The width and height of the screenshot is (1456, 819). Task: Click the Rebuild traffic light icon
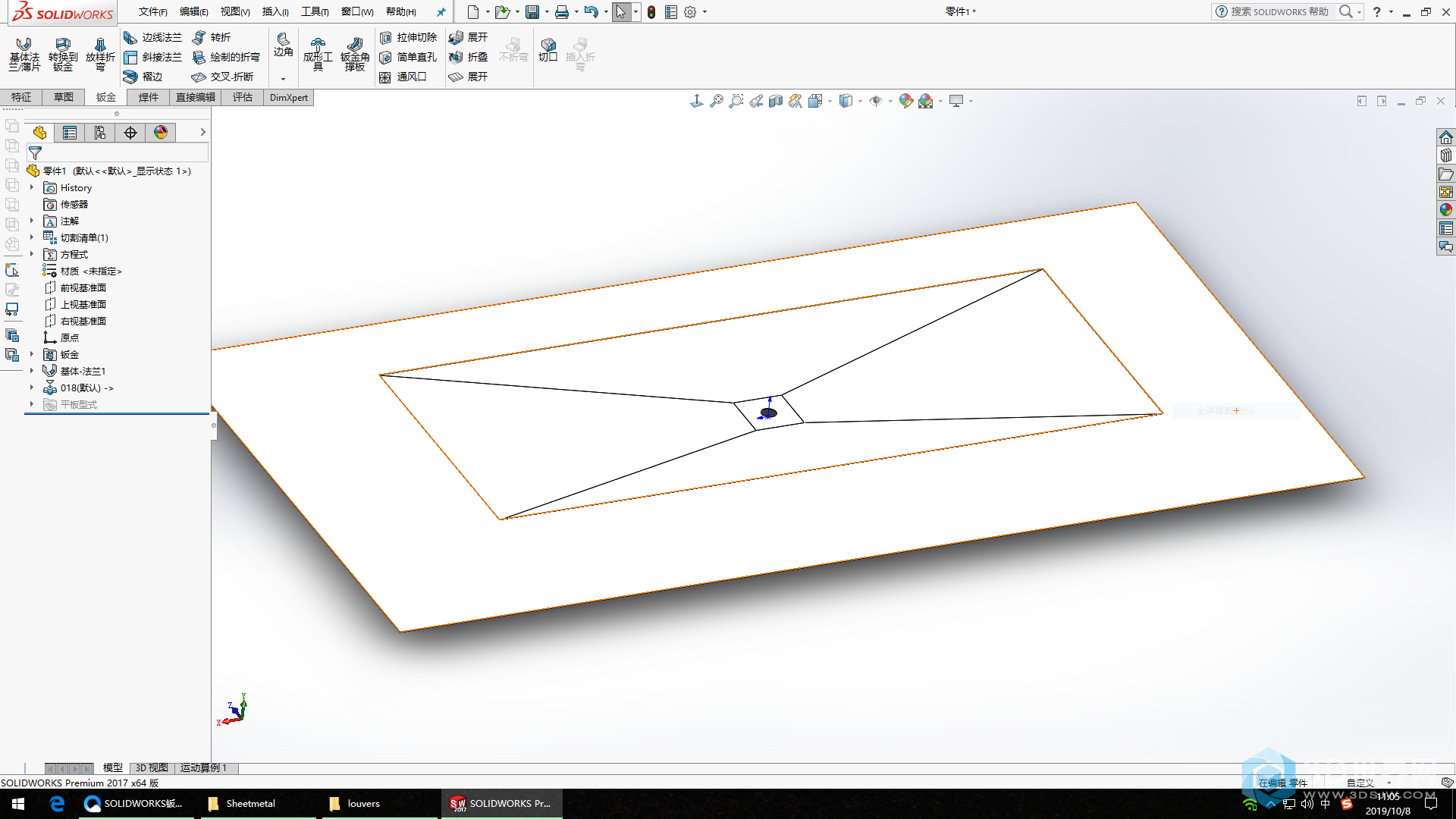[651, 12]
